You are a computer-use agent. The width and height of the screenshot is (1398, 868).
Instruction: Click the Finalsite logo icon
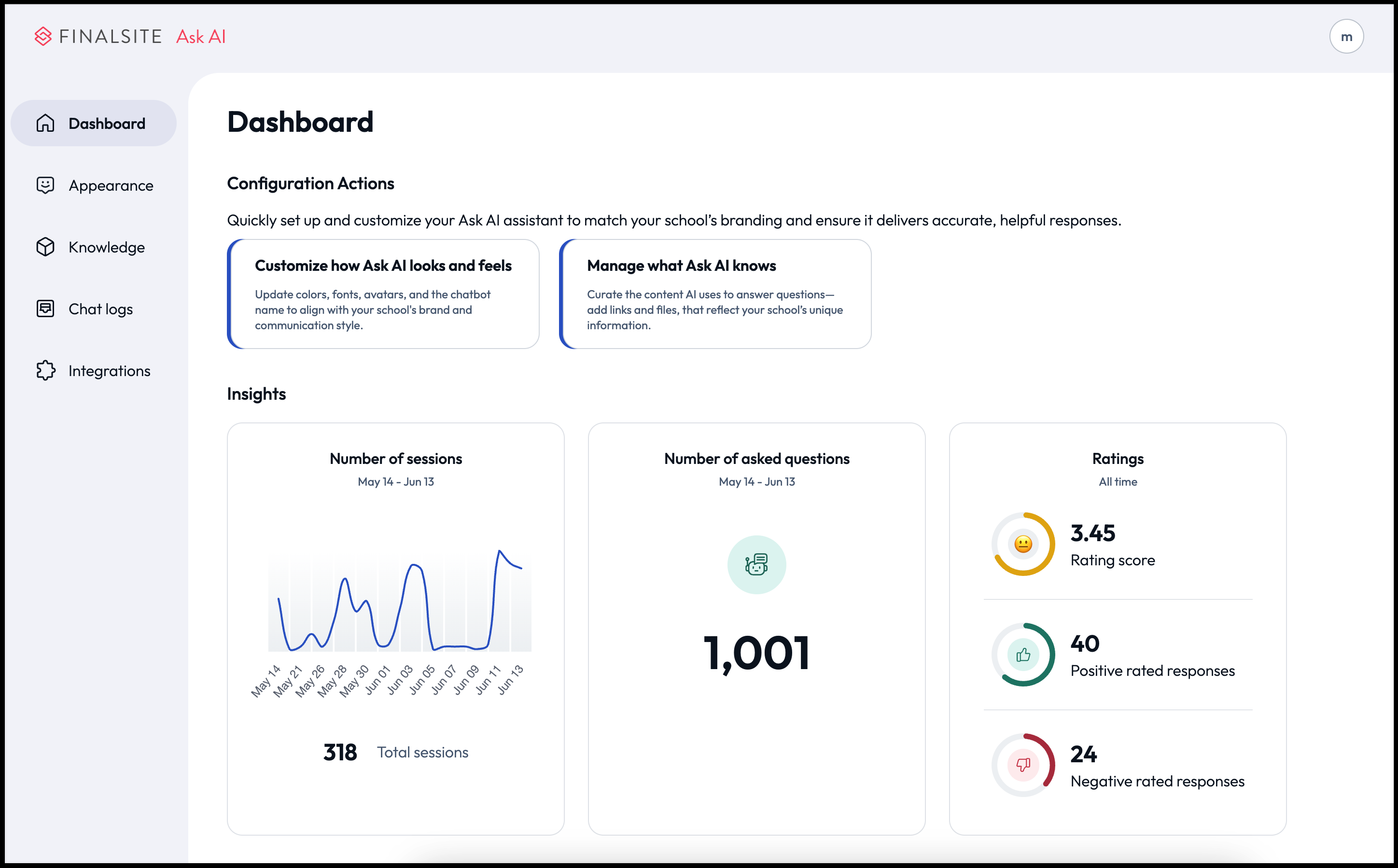tap(43, 36)
